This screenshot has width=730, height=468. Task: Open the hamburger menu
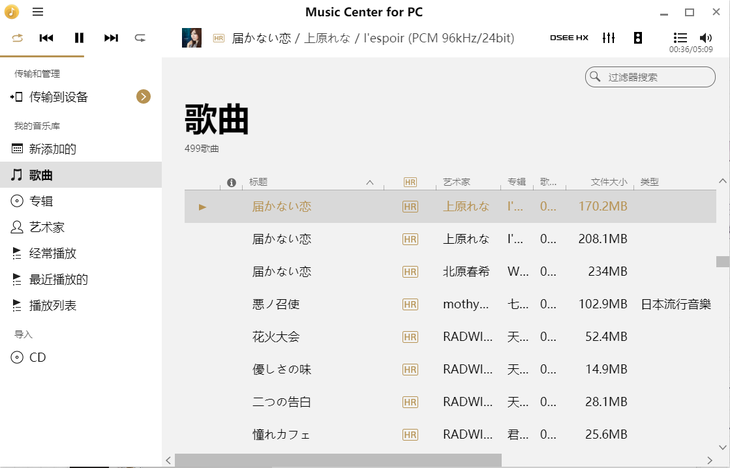pos(38,12)
